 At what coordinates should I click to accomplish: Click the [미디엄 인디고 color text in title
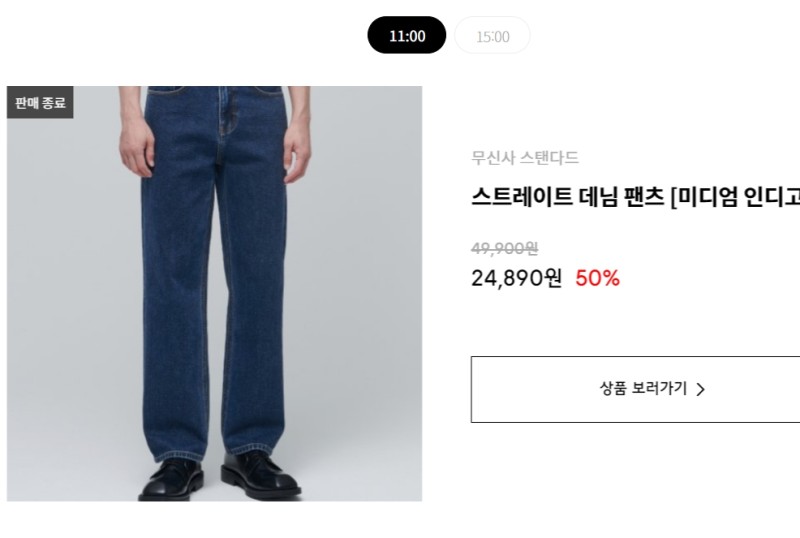[x=734, y=197]
